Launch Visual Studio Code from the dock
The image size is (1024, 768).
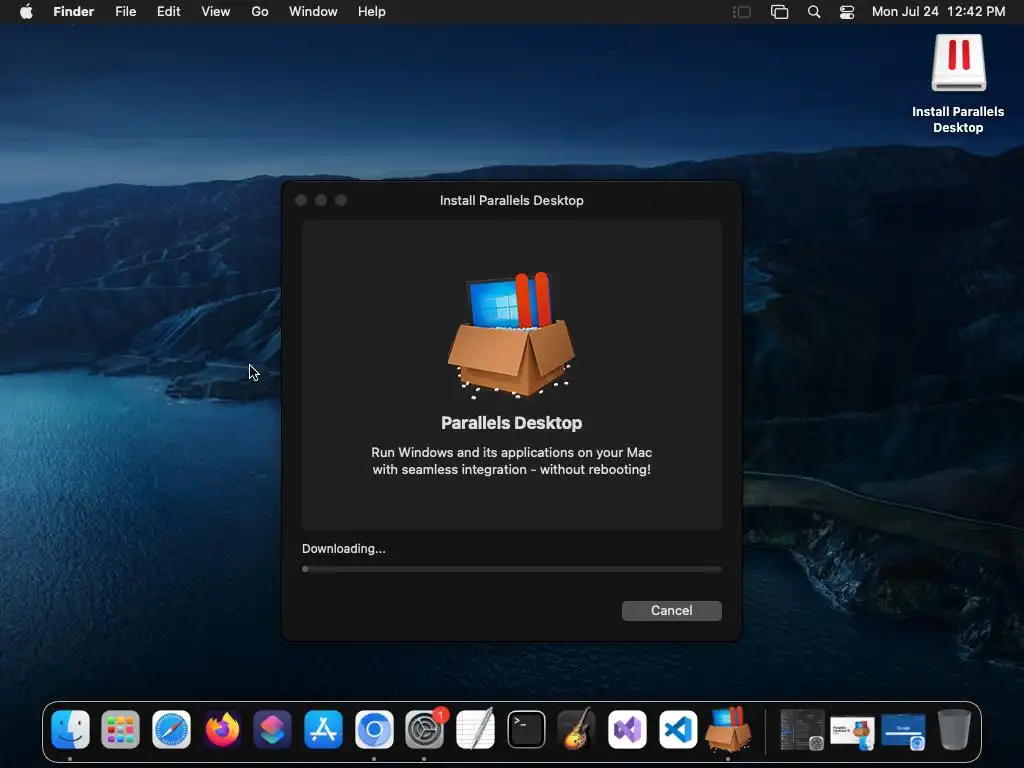tap(678, 729)
